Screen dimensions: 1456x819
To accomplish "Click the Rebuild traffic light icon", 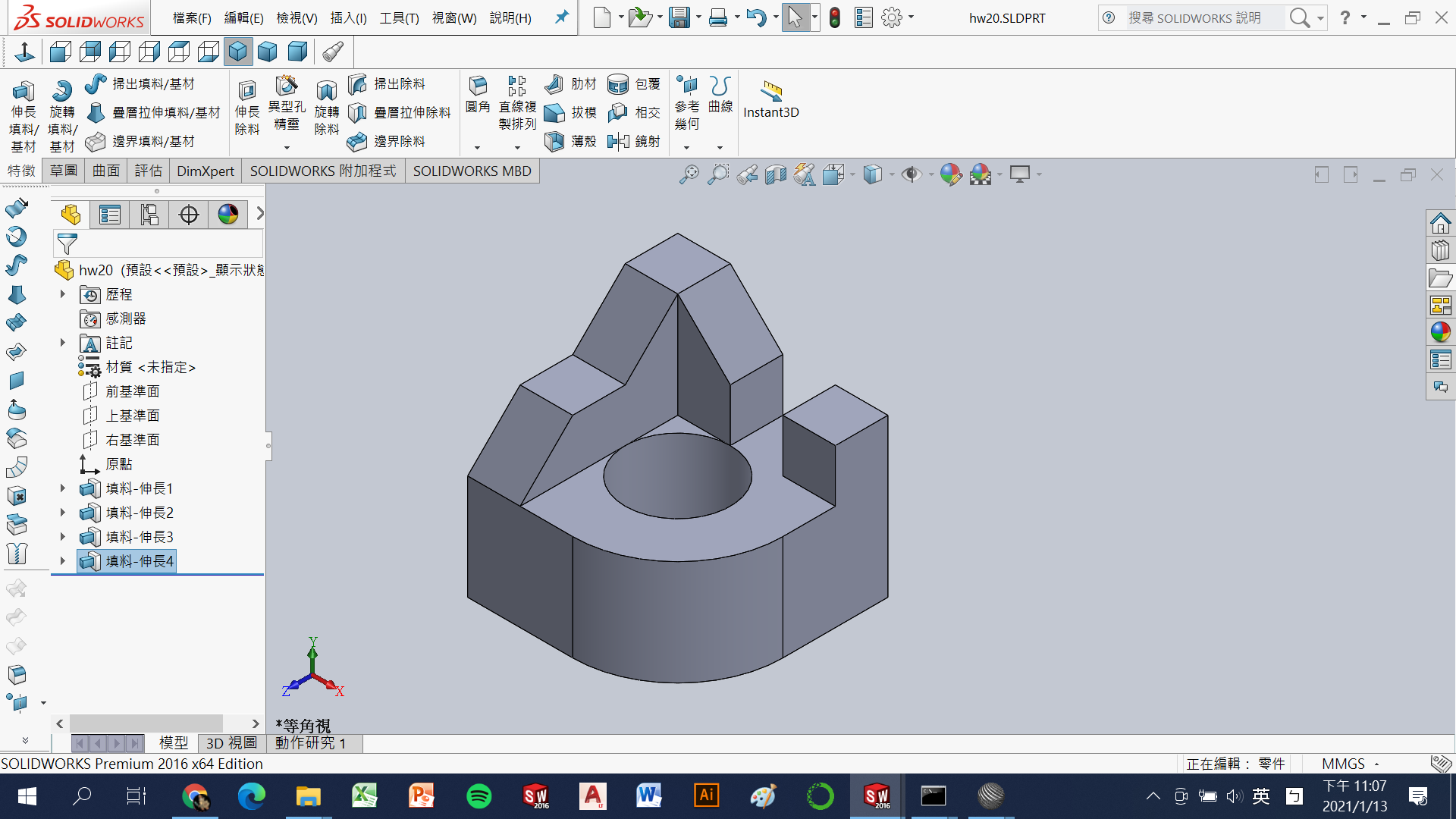I will 835,17.
